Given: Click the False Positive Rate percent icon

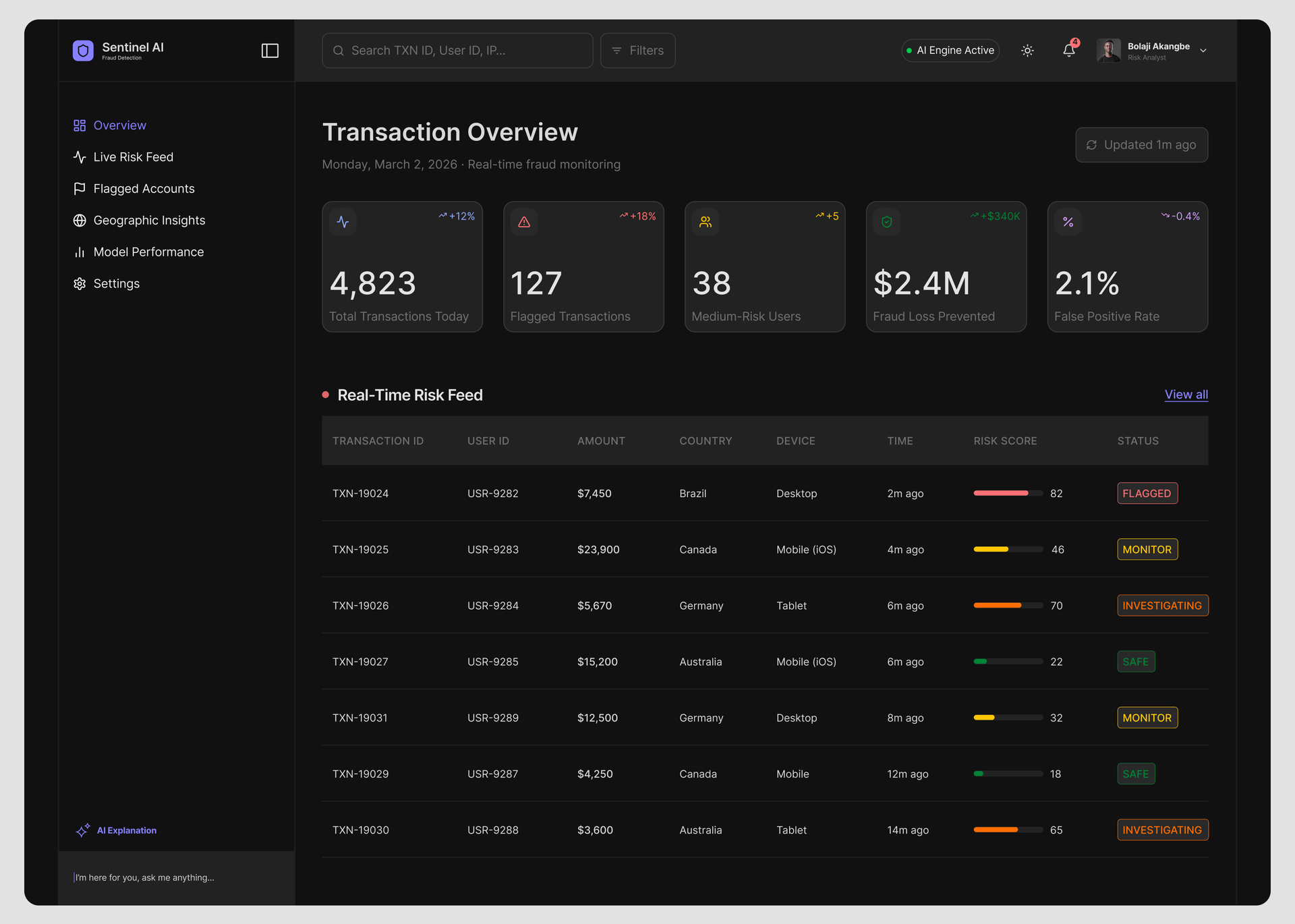Looking at the screenshot, I should coord(1068,222).
